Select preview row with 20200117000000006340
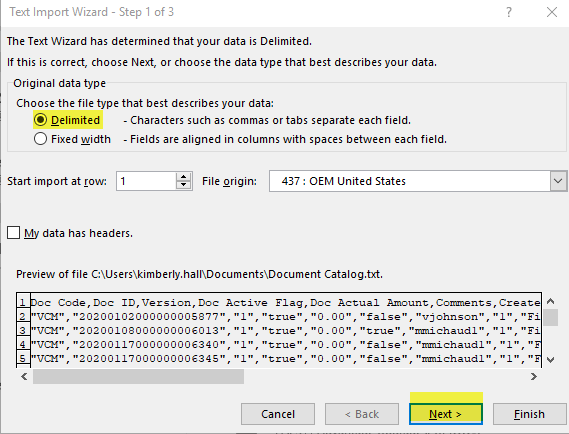 (x=279, y=344)
